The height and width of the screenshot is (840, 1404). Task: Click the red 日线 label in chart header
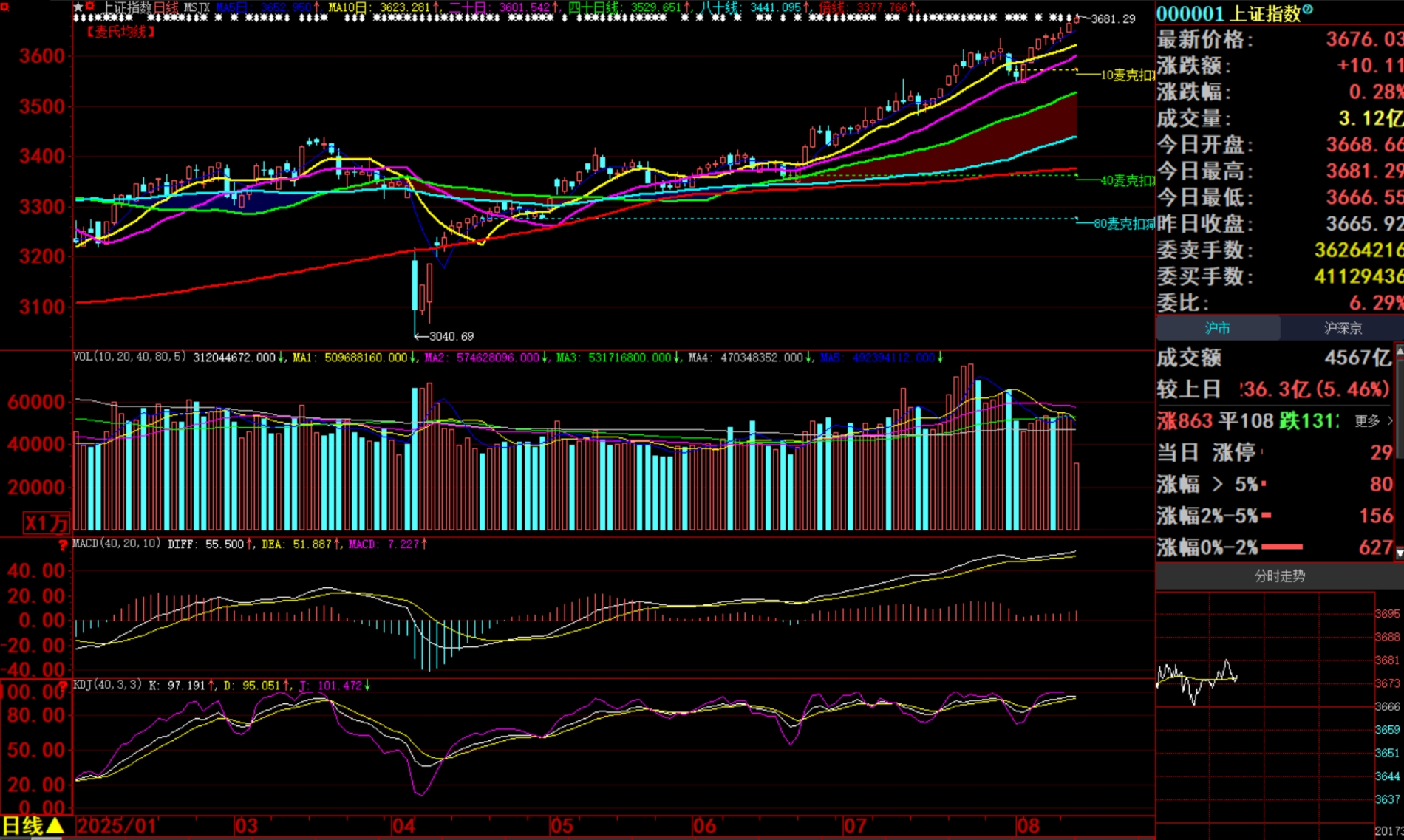(x=166, y=7)
